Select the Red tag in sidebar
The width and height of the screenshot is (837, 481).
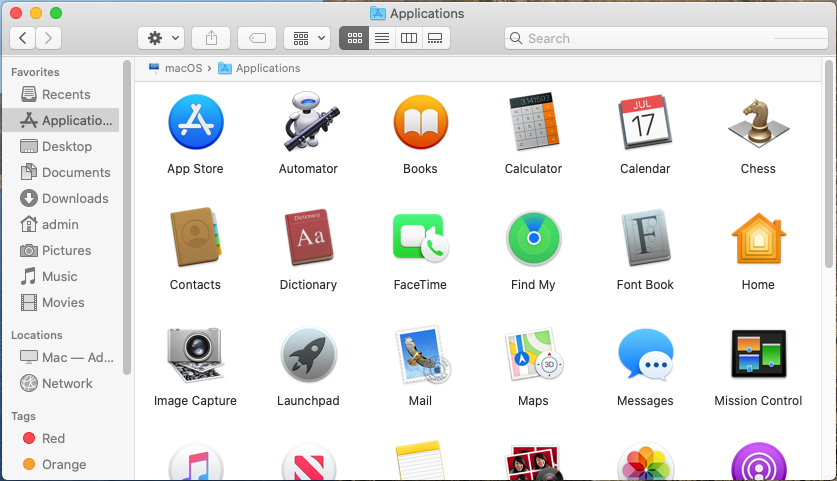[53, 438]
